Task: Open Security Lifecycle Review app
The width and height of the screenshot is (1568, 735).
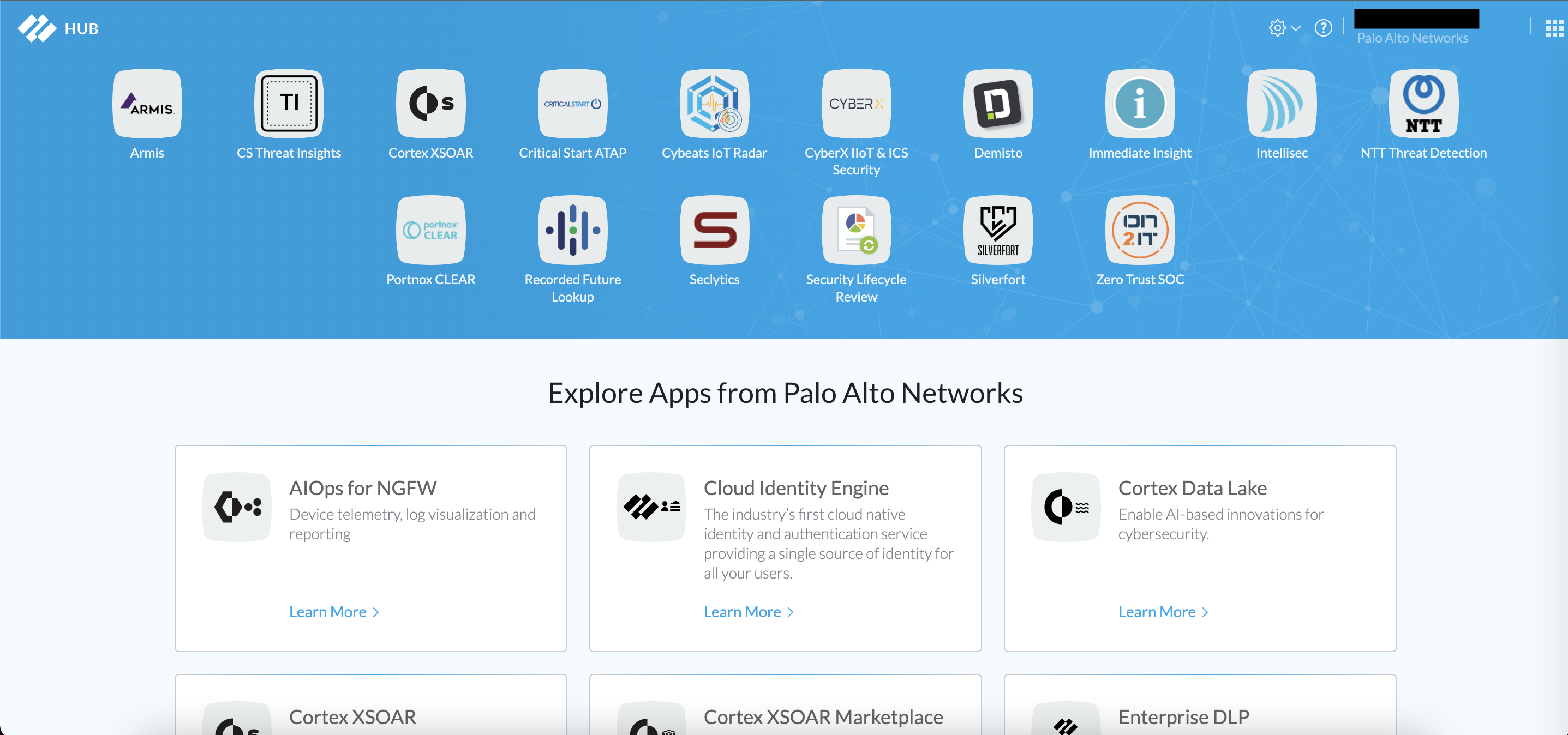Action: [x=856, y=230]
